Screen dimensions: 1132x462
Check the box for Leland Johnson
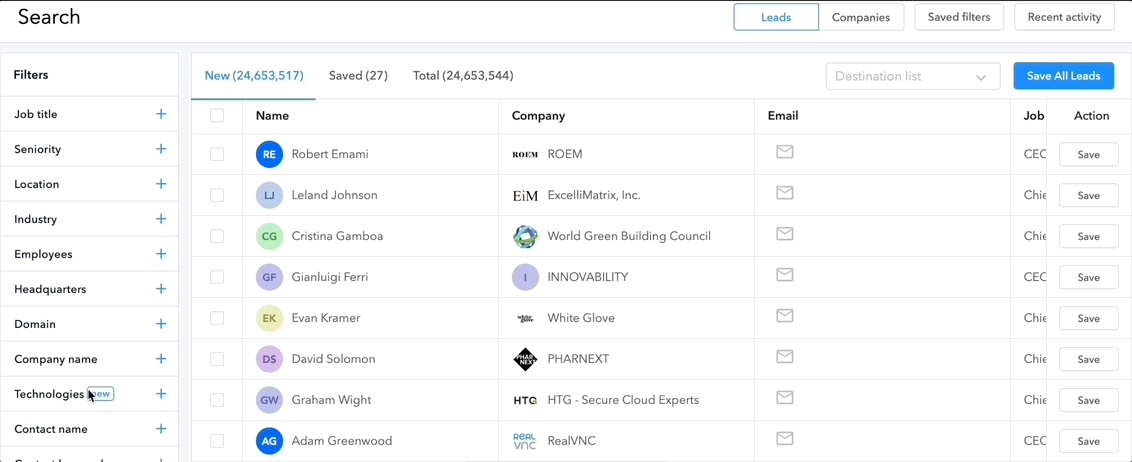point(217,195)
